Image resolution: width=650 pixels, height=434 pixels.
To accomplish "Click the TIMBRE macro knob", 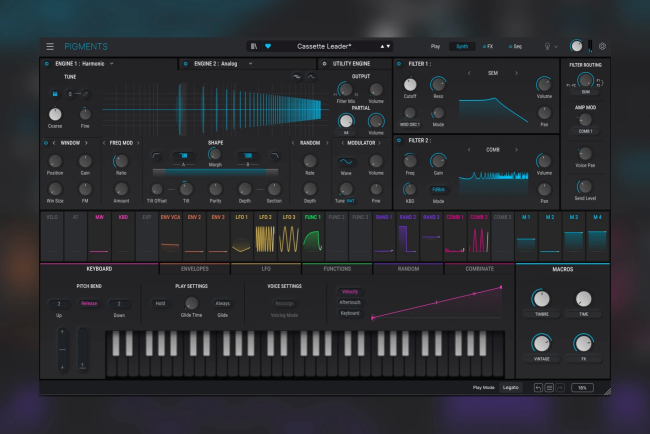I will [x=541, y=299].
